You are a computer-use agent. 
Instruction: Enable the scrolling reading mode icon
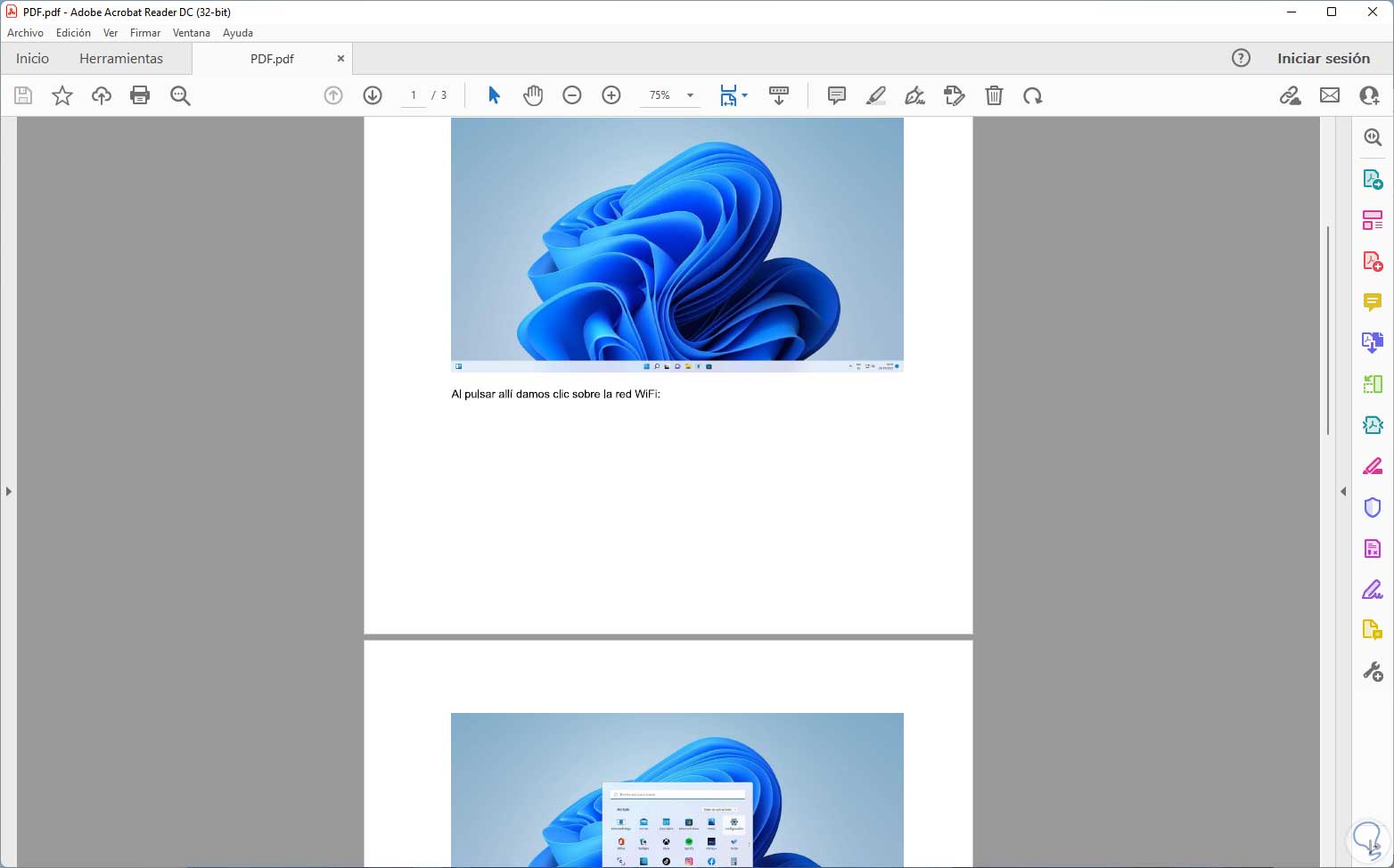(x=779, y=95)
